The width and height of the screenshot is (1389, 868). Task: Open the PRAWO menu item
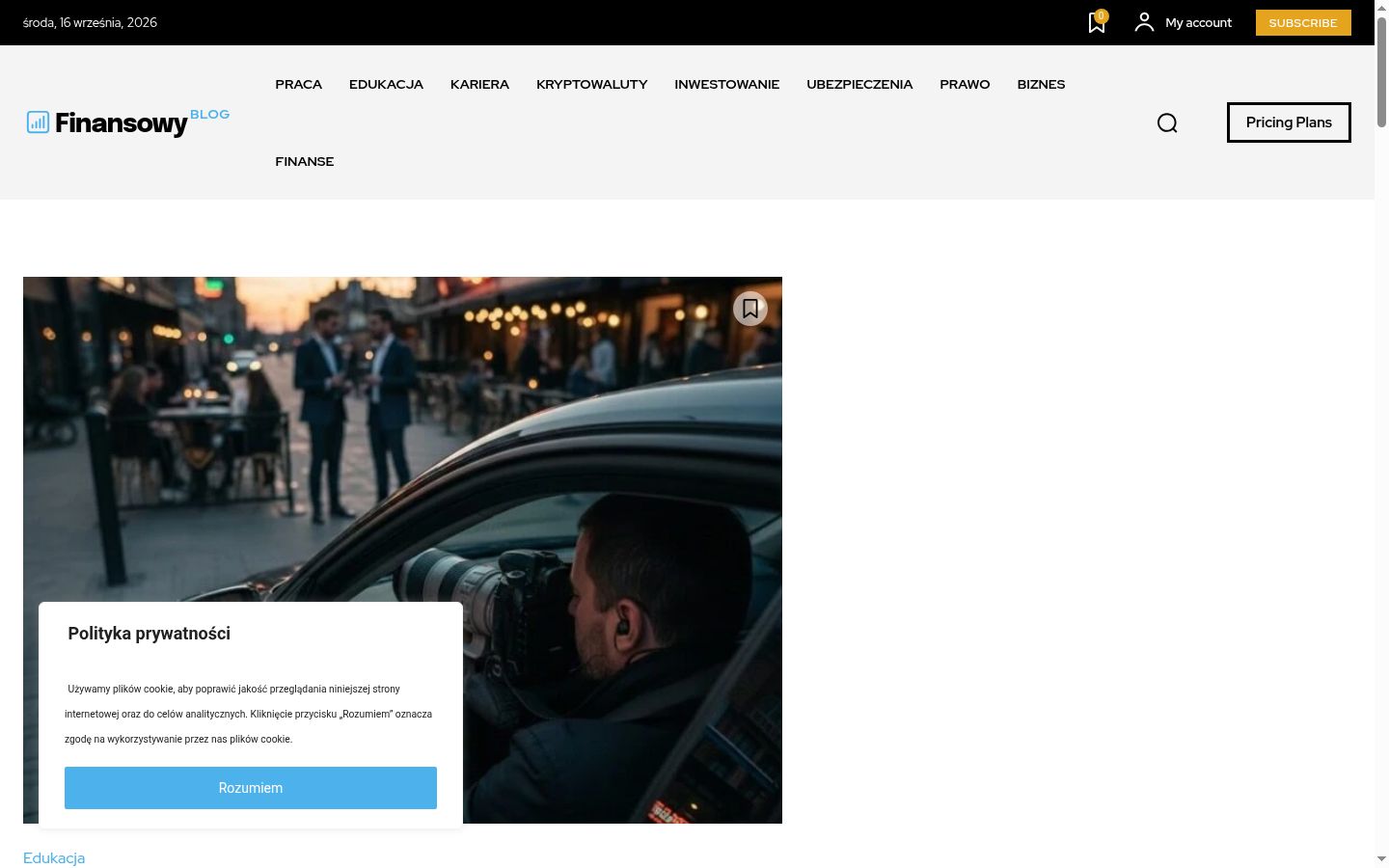pos(965,84)
